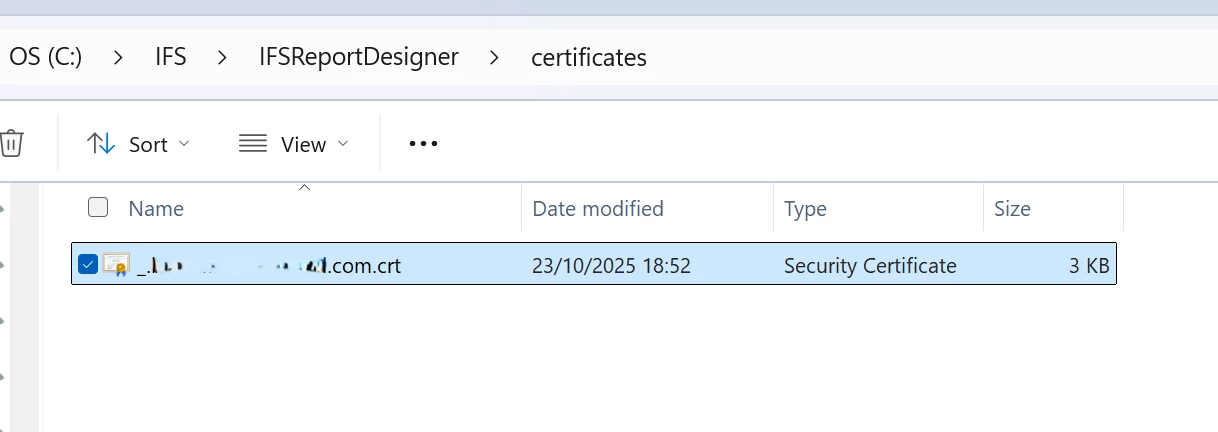Click the Size column header
This screenshot has width=1218, height=432.
click(x=1012, y=208)
